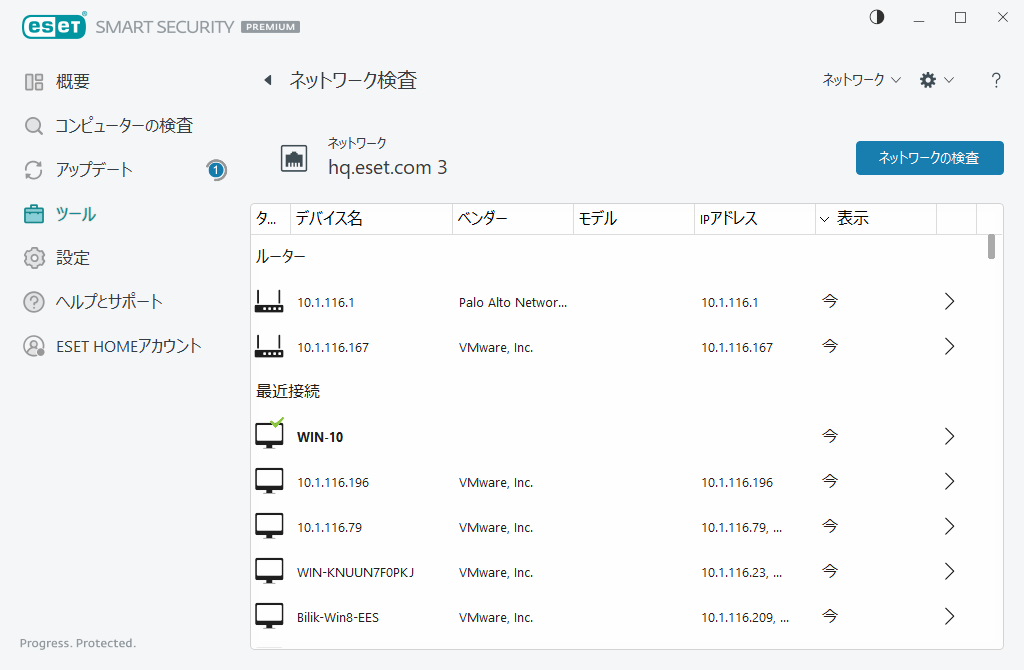1024x670 pixels.
Task: Go back using the left arrow
Action: [267, 80]
